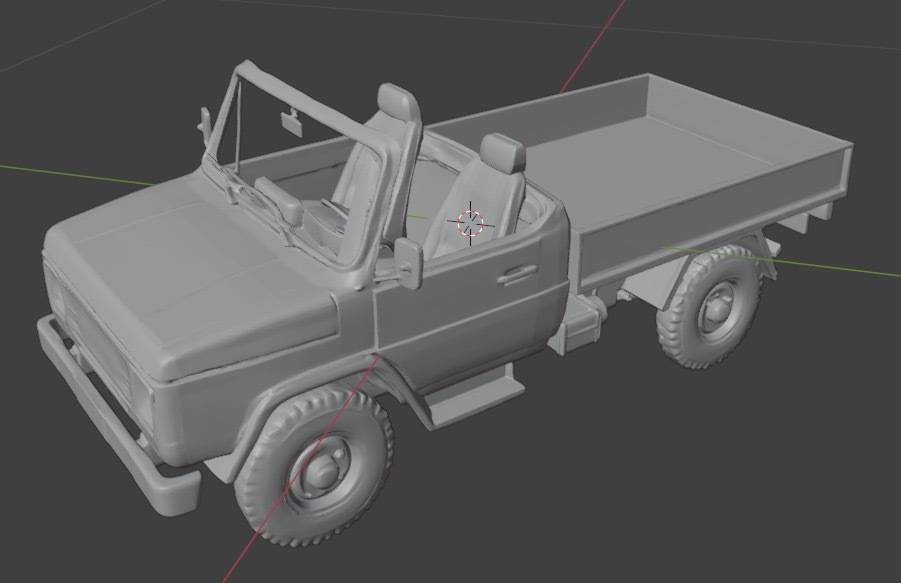The width and height of the screenshot is (901, 583).
Task: Click the door handle on the cab
Action: click(x=517, y=272)
